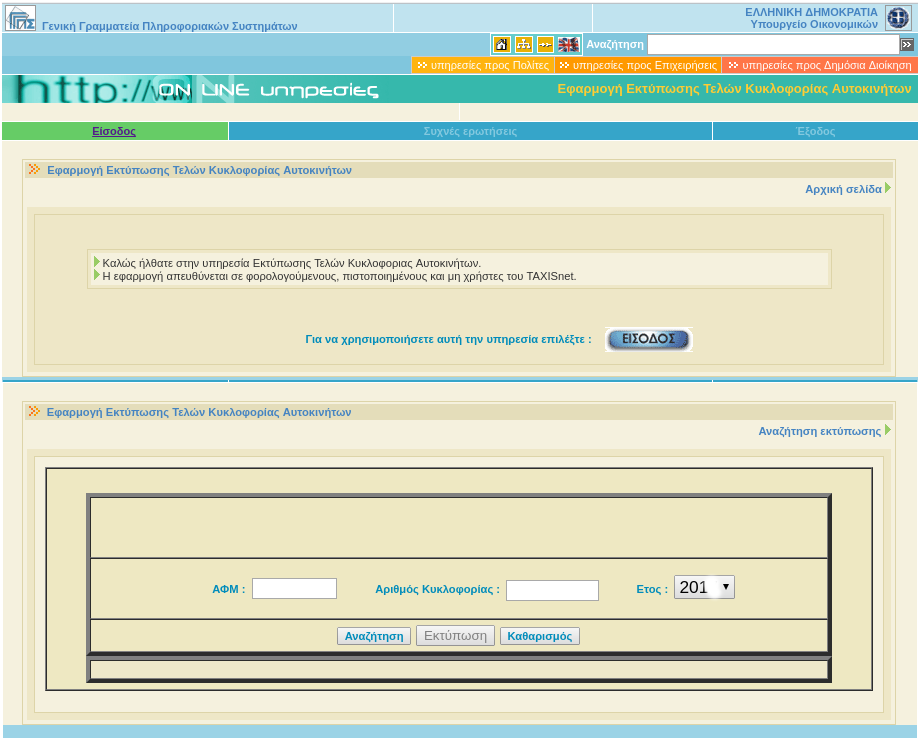
Task: Switch to Συχνές ερωτήσεις tab
Action: coord(470,131)
